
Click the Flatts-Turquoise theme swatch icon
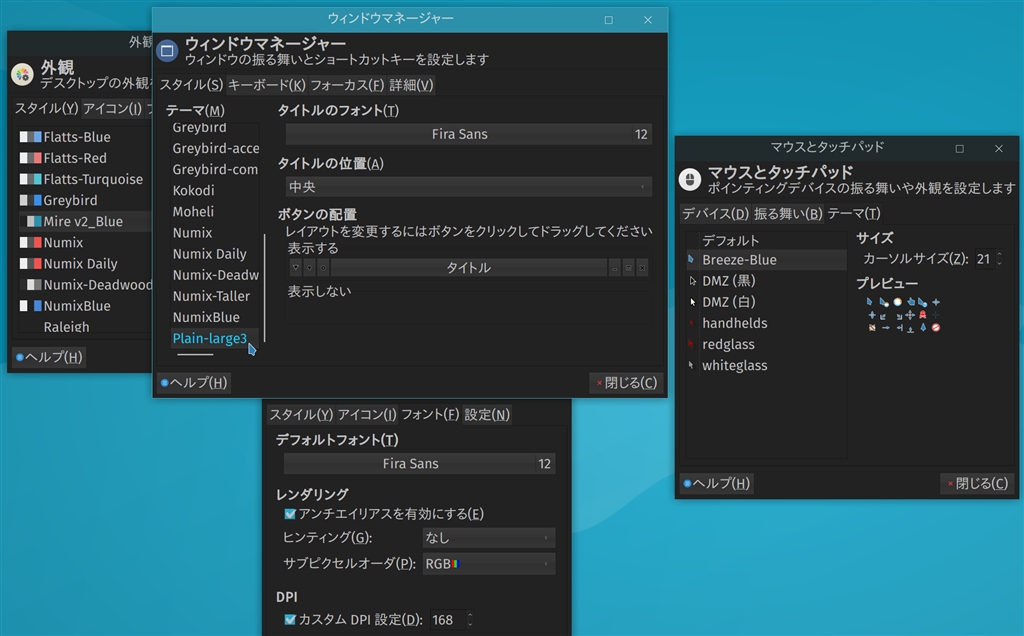coord(30,179)
